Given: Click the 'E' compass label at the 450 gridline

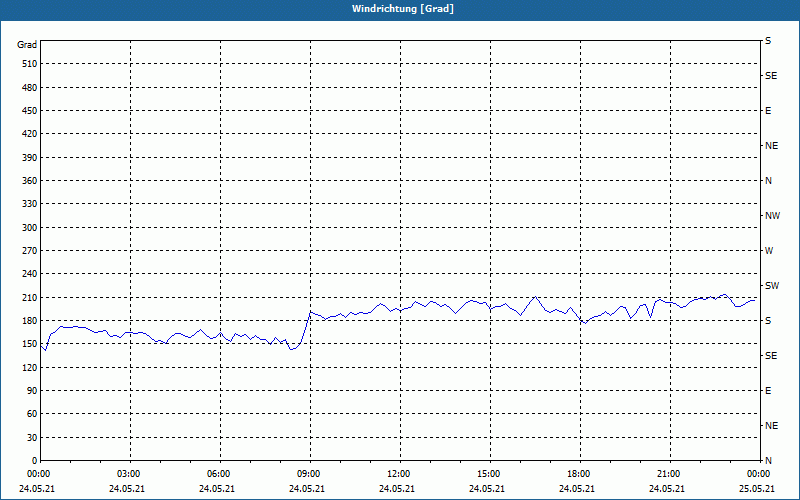Looking at the screenshot, I should click(x=768, y=111).
